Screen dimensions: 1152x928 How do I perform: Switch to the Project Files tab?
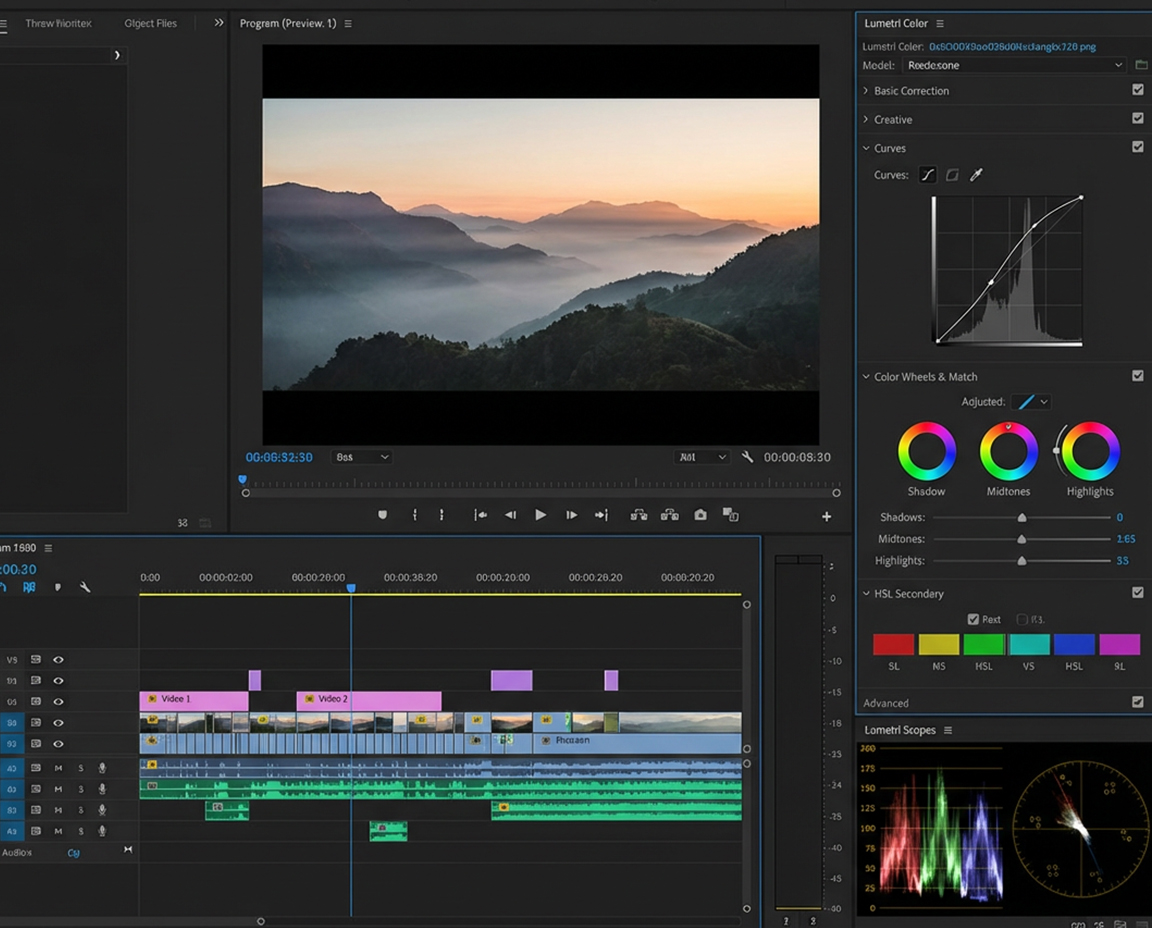tap(150, 22)
